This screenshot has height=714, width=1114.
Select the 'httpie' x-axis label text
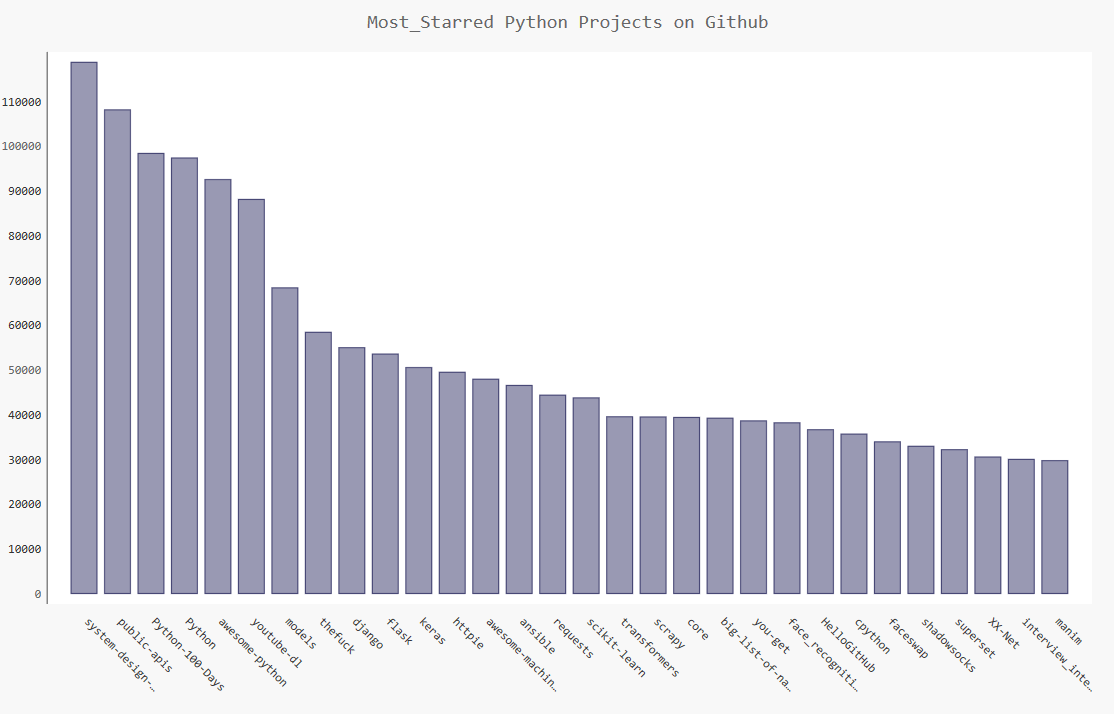468,634
